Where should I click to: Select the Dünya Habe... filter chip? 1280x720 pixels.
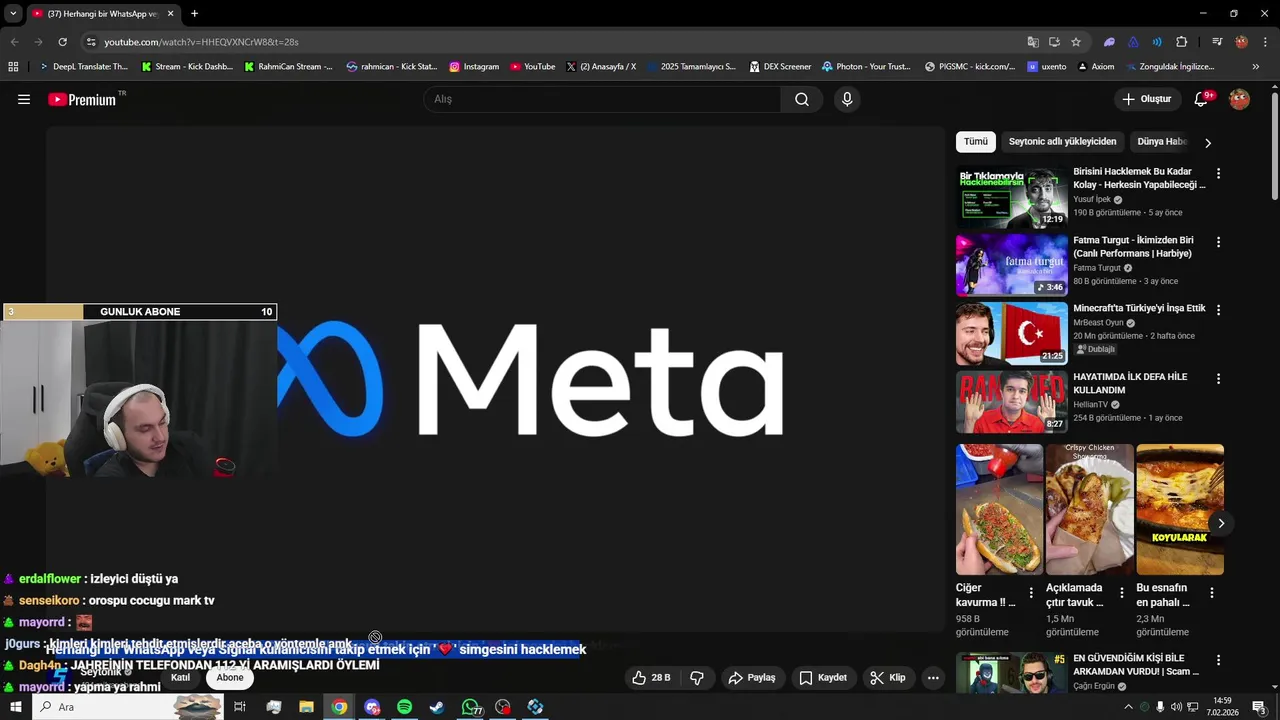[1162, 142]
